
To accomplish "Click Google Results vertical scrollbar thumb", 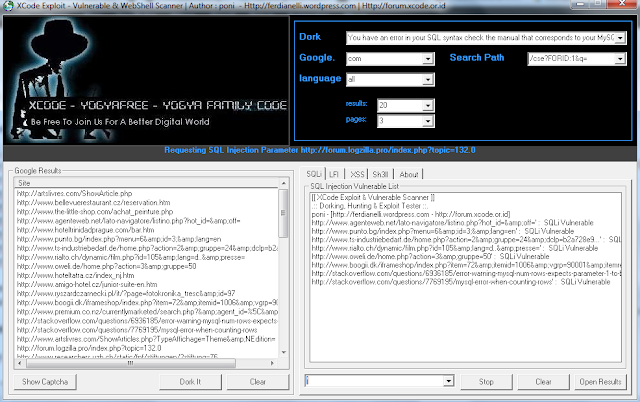I will coord(284,213).
